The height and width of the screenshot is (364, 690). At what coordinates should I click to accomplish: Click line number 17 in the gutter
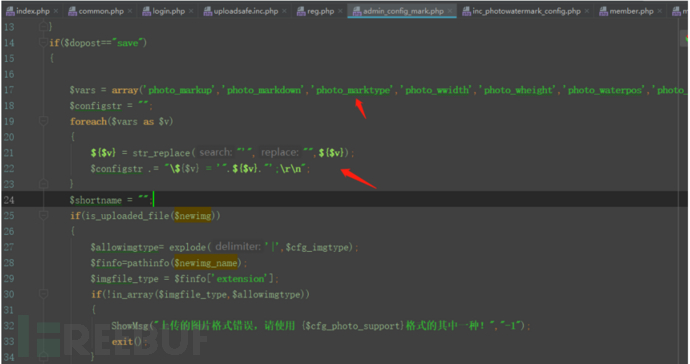point(9,90)
